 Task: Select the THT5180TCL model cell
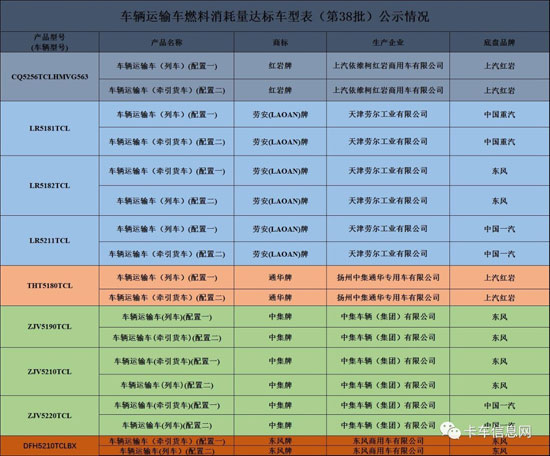pos(49,286)
